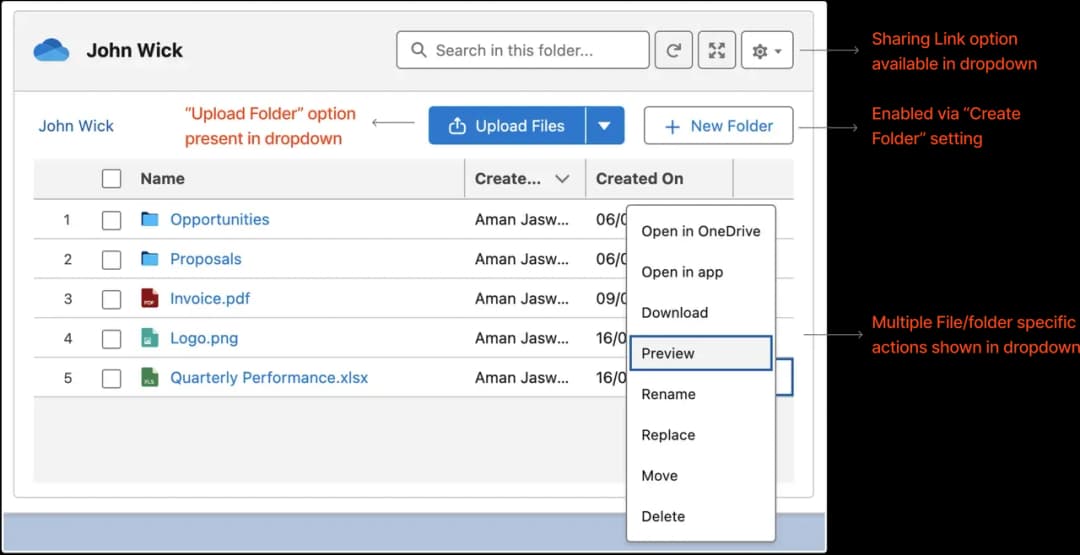Click the Created On column header
1080x555 pixels.
point(639,179)
